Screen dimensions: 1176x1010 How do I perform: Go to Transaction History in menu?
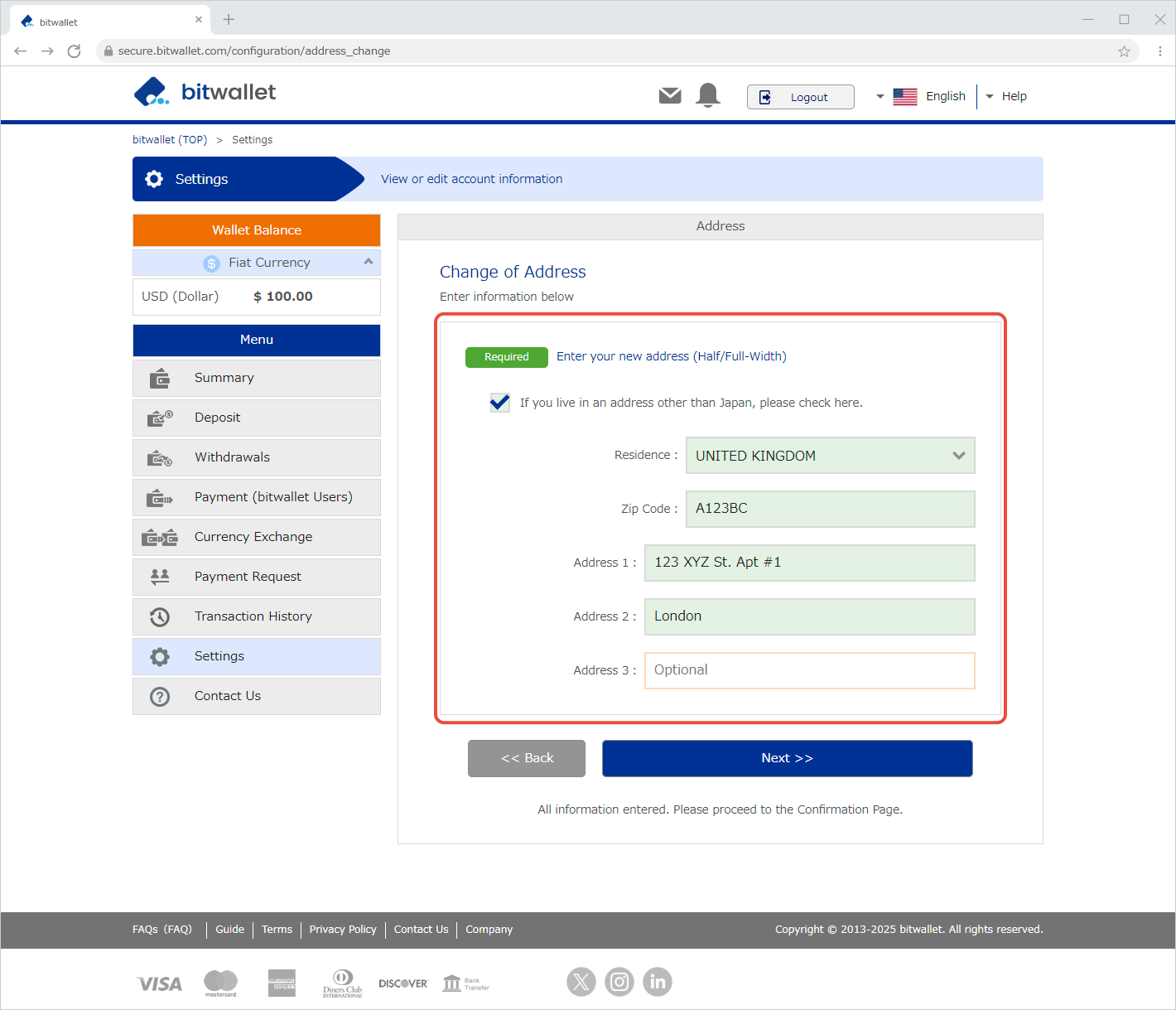[253, 616]
